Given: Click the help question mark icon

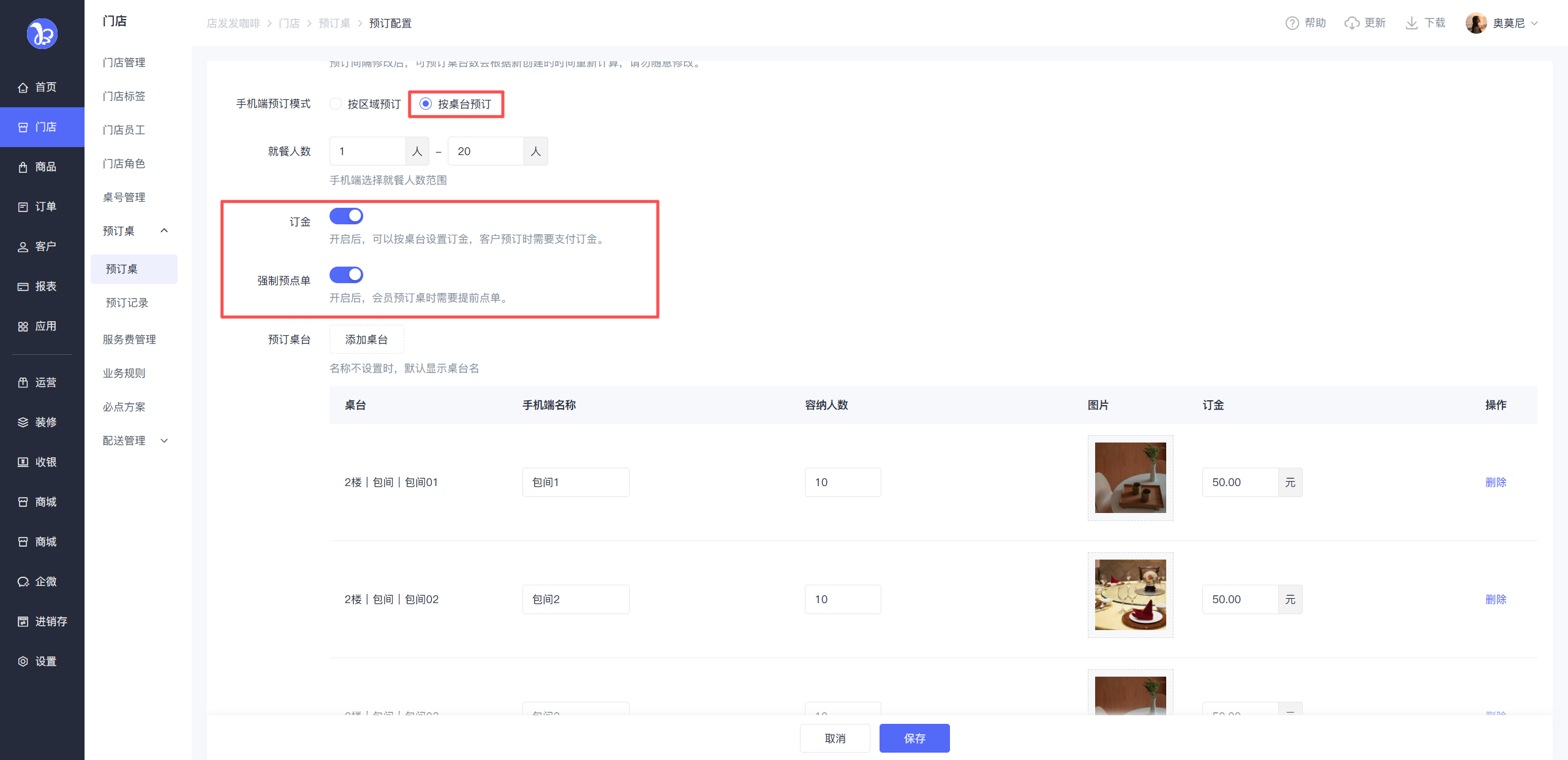Looking at the screenshot, I should [x=1292, y=23].
